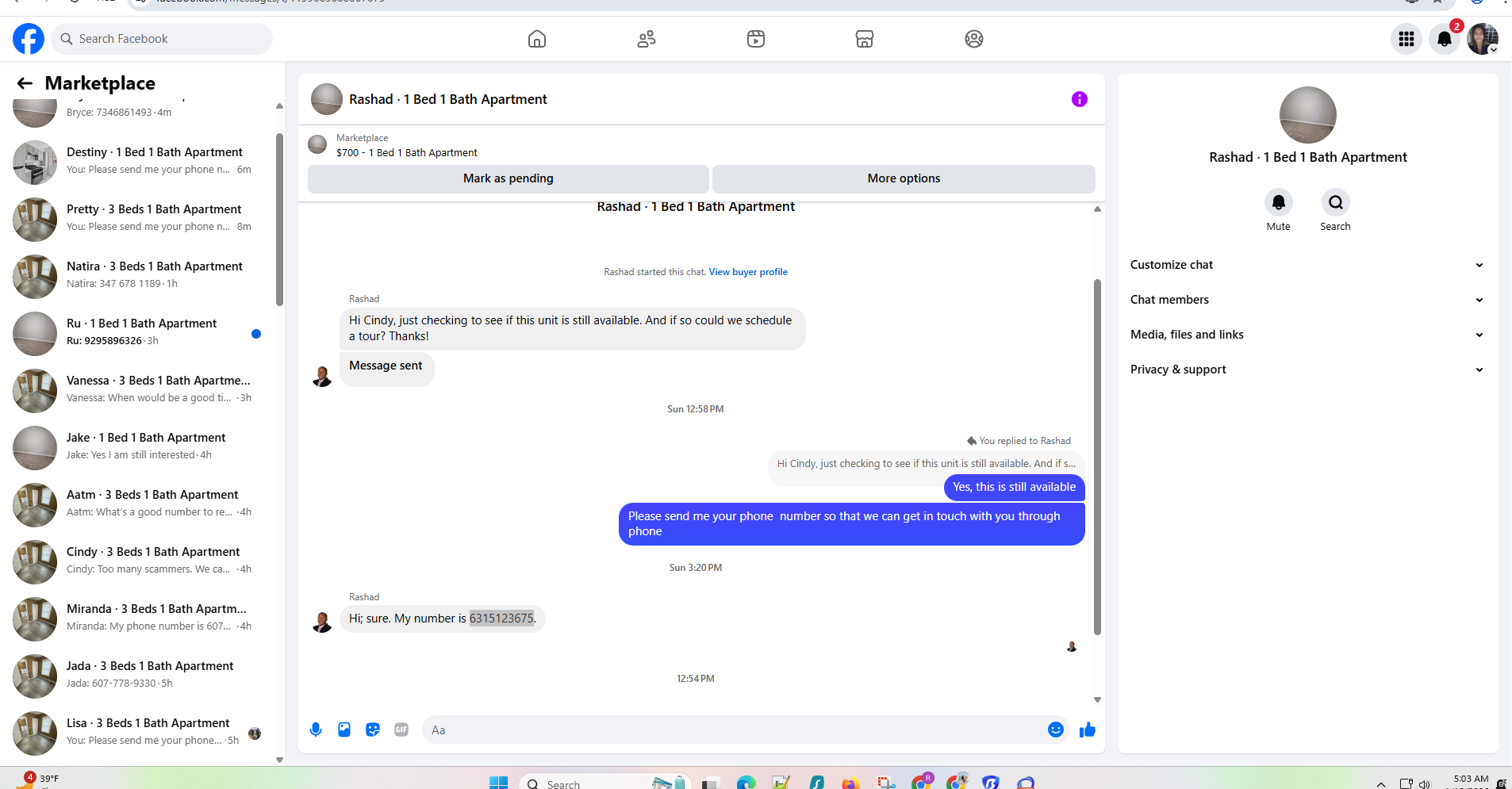
Task: Open Vanessa 3 Beds 1 Bath conversation
Action: [139, 391]
